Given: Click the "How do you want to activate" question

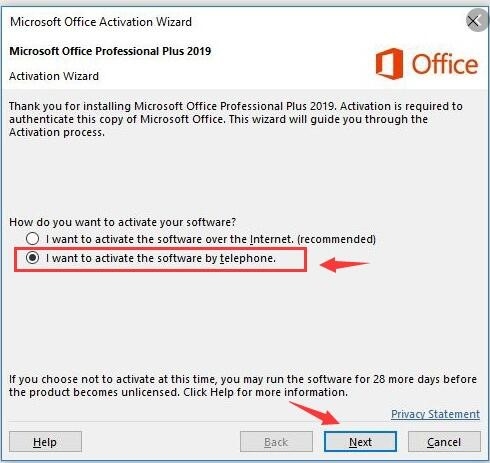Looking at the screenshot, I should pyautogui.click(x=122, y=222).
